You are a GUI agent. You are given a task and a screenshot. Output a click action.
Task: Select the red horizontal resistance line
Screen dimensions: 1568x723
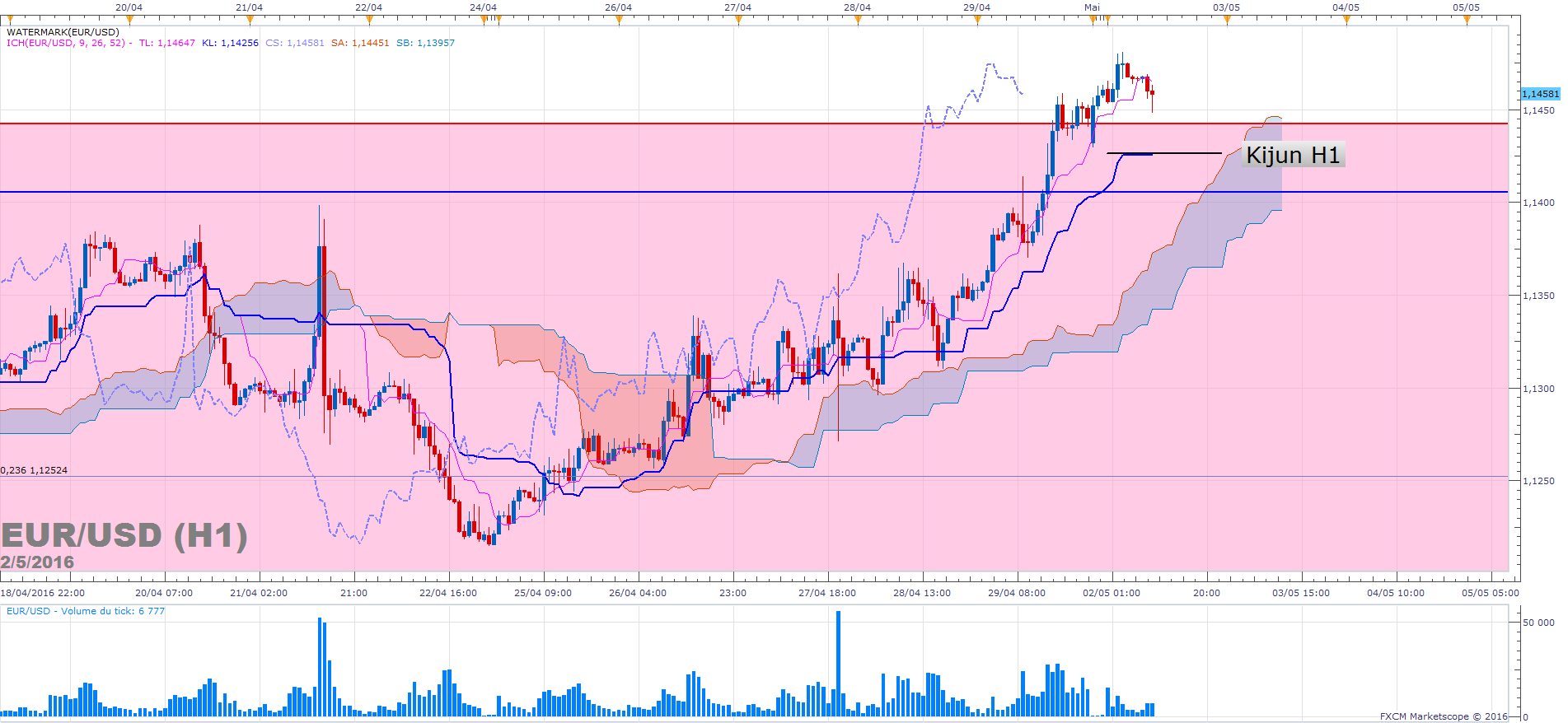tap(577, 124)
